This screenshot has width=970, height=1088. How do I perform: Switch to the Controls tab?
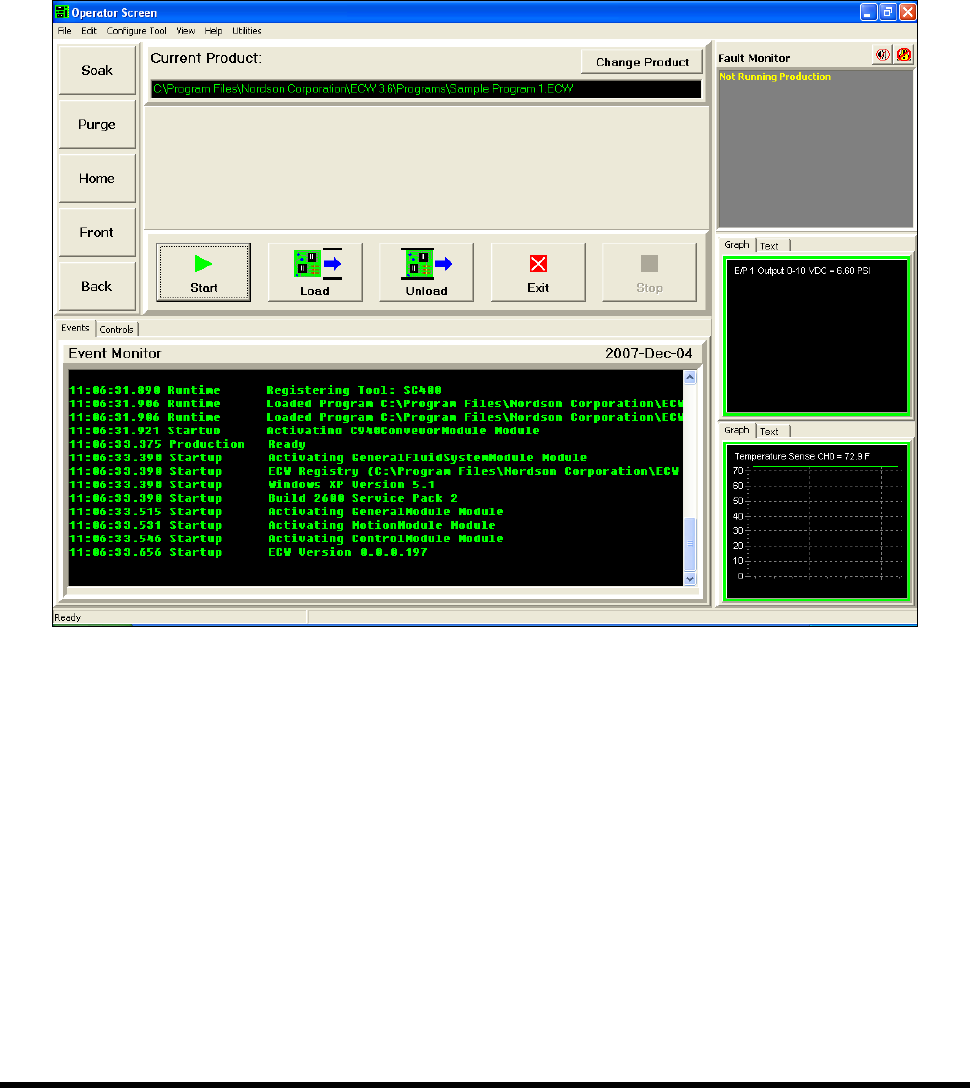coord(117,330)
